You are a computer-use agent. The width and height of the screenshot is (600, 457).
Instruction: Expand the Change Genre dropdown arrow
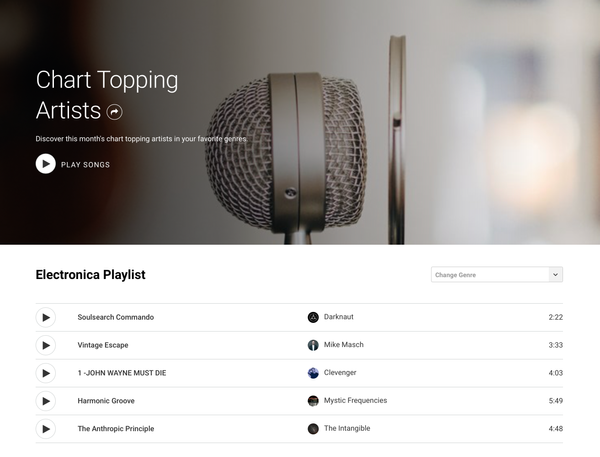tap(556, 274)
